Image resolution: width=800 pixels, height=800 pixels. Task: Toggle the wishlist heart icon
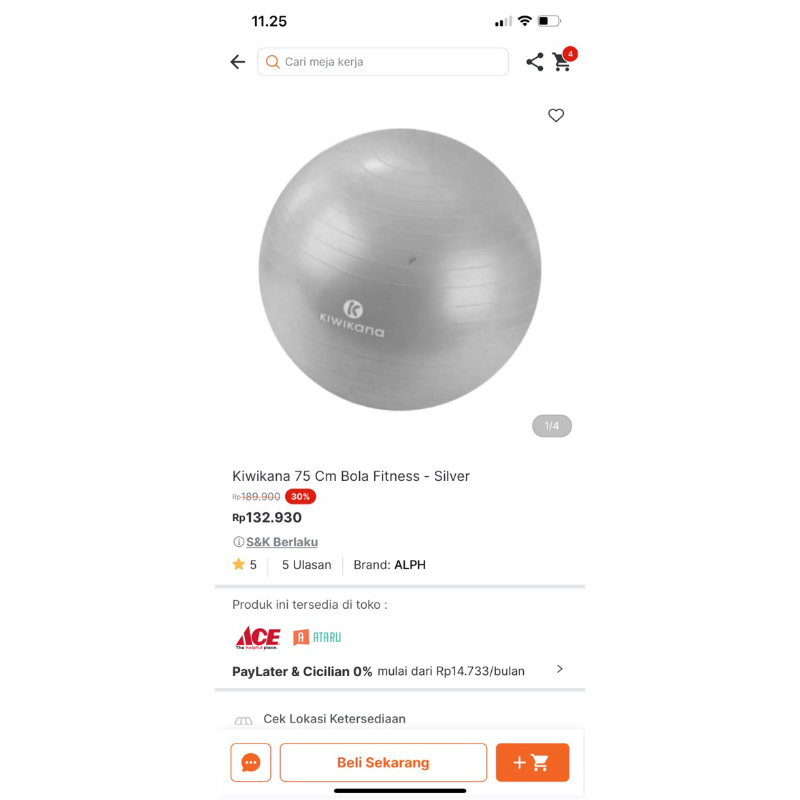pyautogui.click(x=556, y=115)
